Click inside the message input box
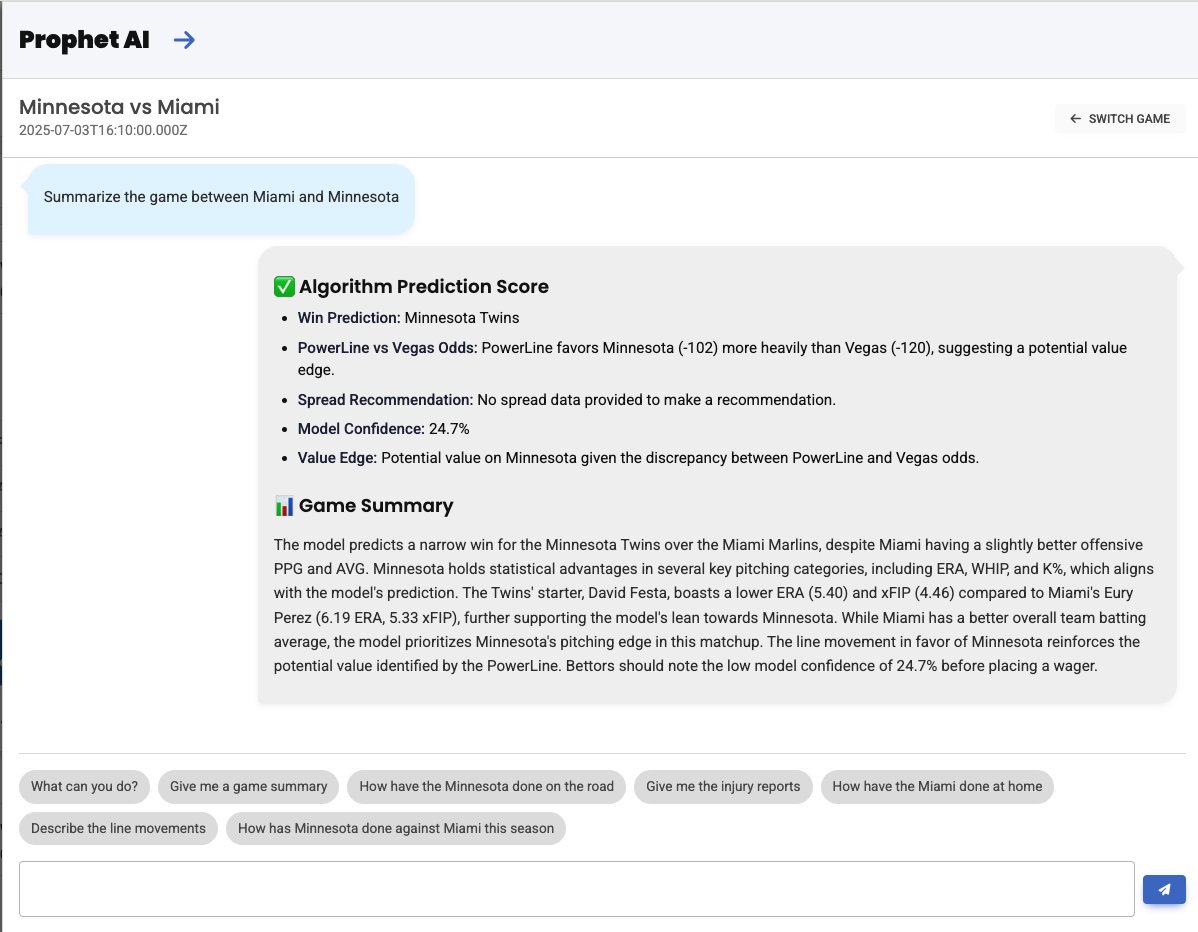 (x=578, y=889)
